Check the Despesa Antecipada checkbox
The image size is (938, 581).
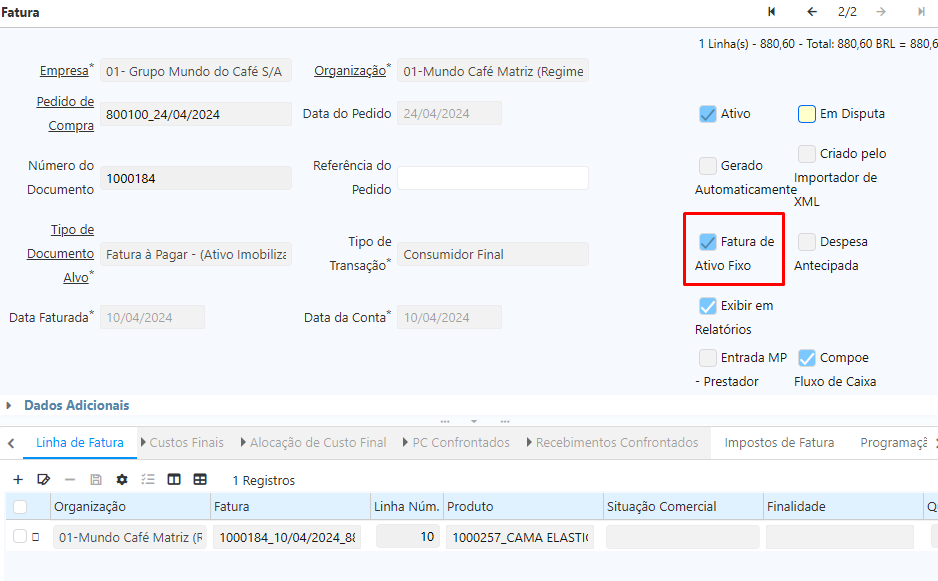[x=807, y=242]
